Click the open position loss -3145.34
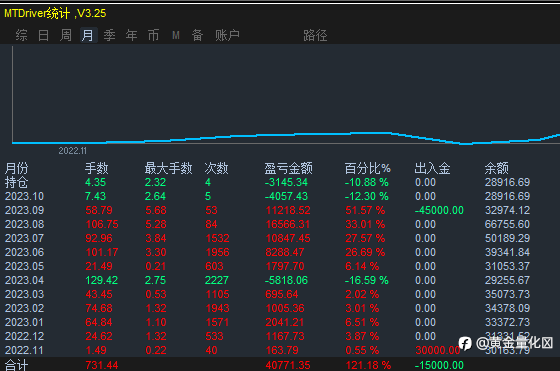The image size is (560, 371). pyautogui.click(x=286, y=182)
